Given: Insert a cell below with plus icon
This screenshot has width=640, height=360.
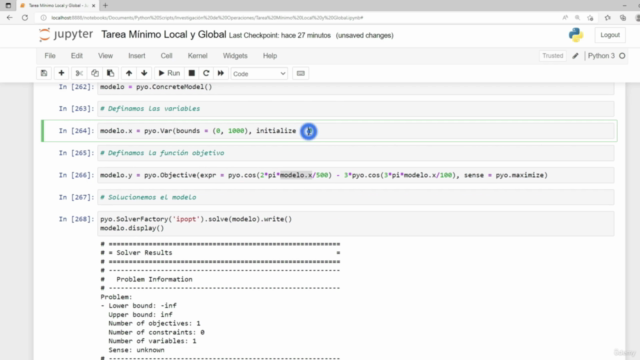Looking at the screenshot, I should 61,73.
